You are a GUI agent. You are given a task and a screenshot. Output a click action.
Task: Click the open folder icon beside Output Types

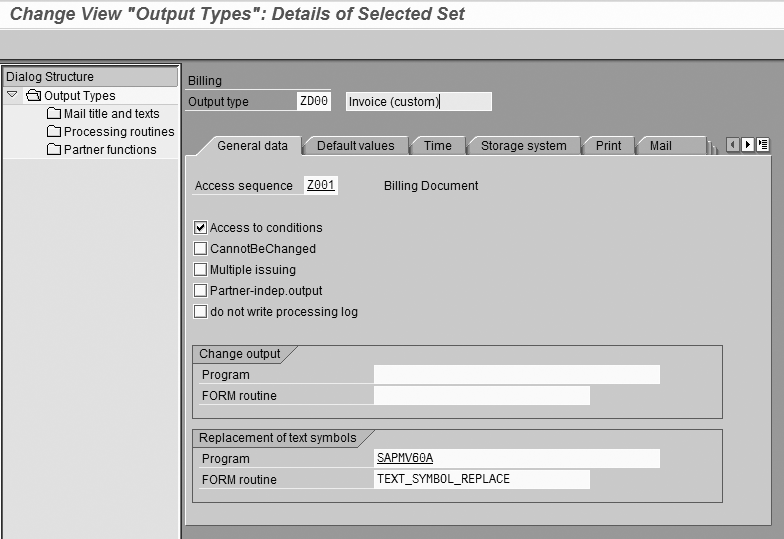coord(33,96)
